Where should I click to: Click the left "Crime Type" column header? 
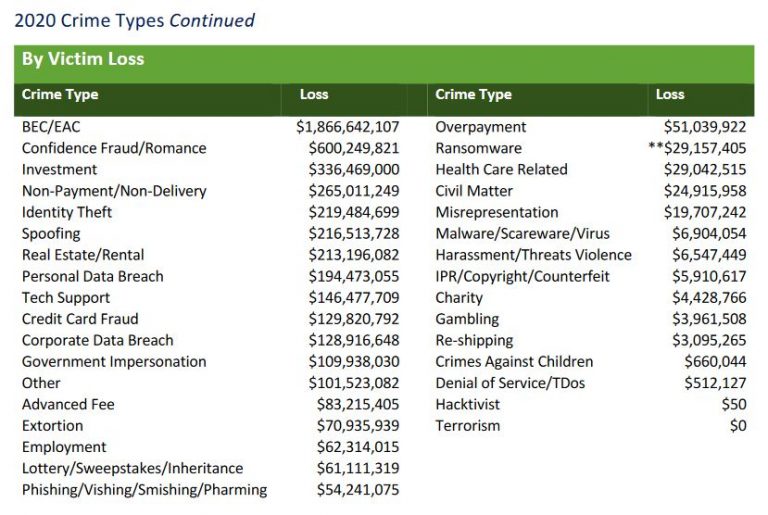pyautogui.click(x=60, y=95)
